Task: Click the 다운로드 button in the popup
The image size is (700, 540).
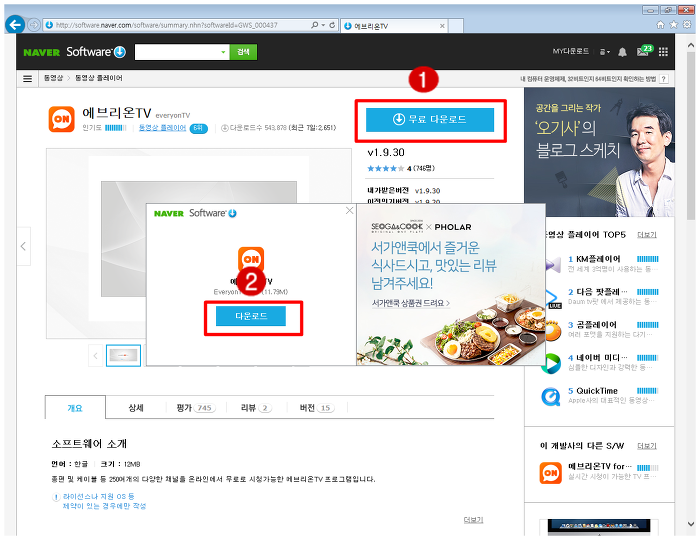Action: [251, 316]
